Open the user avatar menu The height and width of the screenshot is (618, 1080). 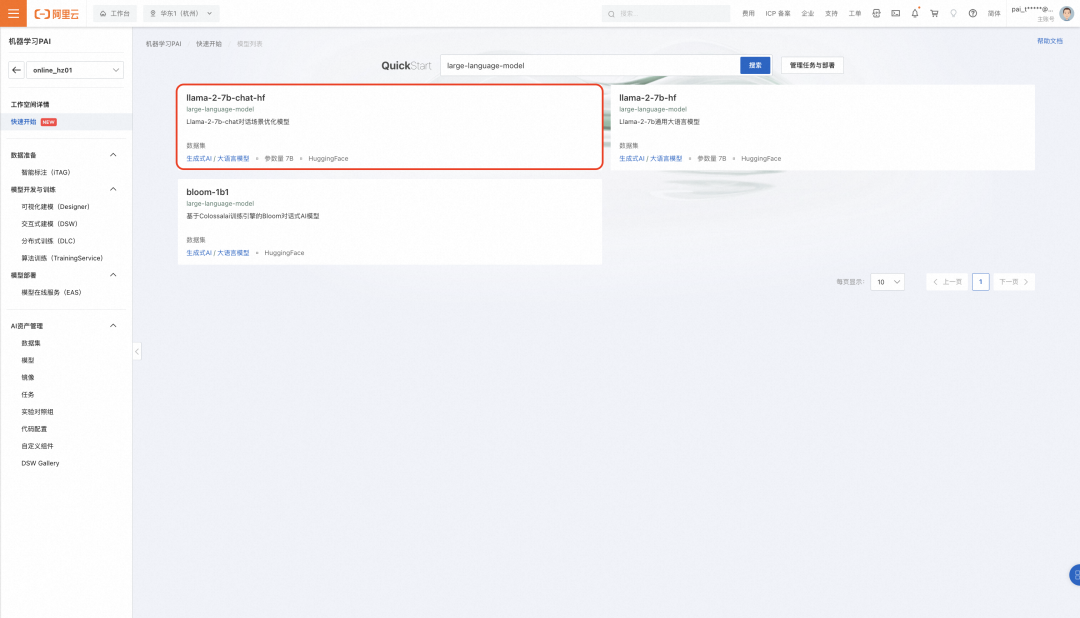pyautogui.click(x=1066, y=13)
